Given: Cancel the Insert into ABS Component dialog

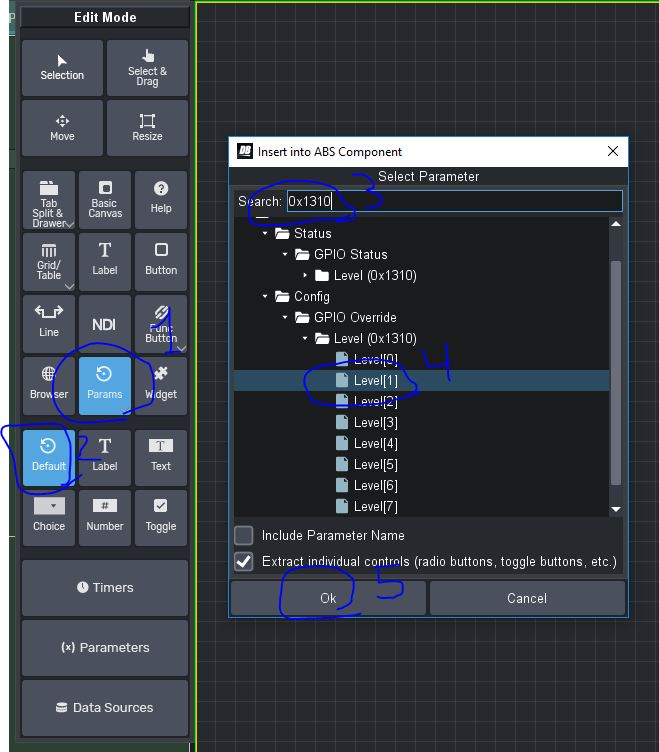Looking at the screenshot, I should tap(527, 598).
